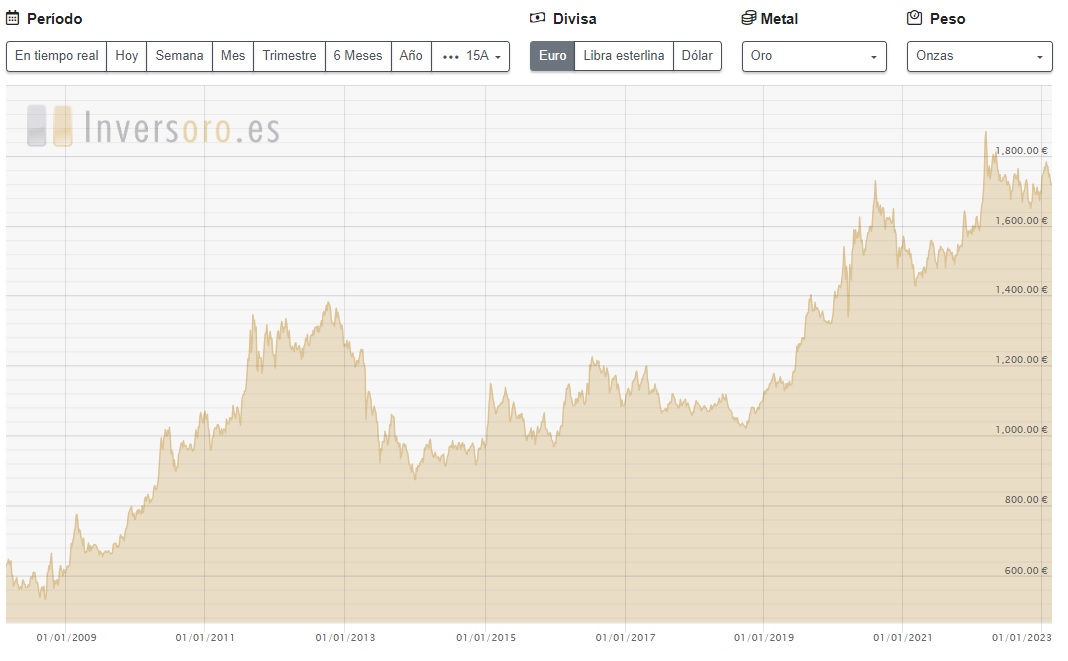1068x661 pixels.
Task: Select the Semana period tab
Action: [x=179, y=56]
